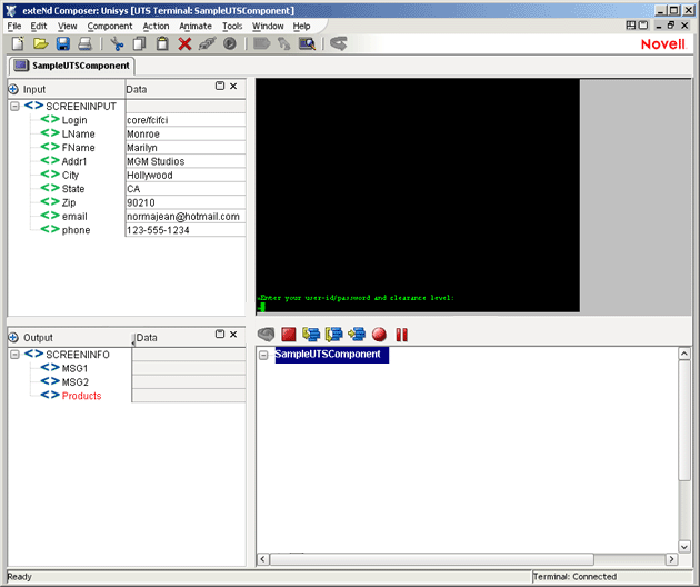Select the FName element
700x587 pixels.
78,148
